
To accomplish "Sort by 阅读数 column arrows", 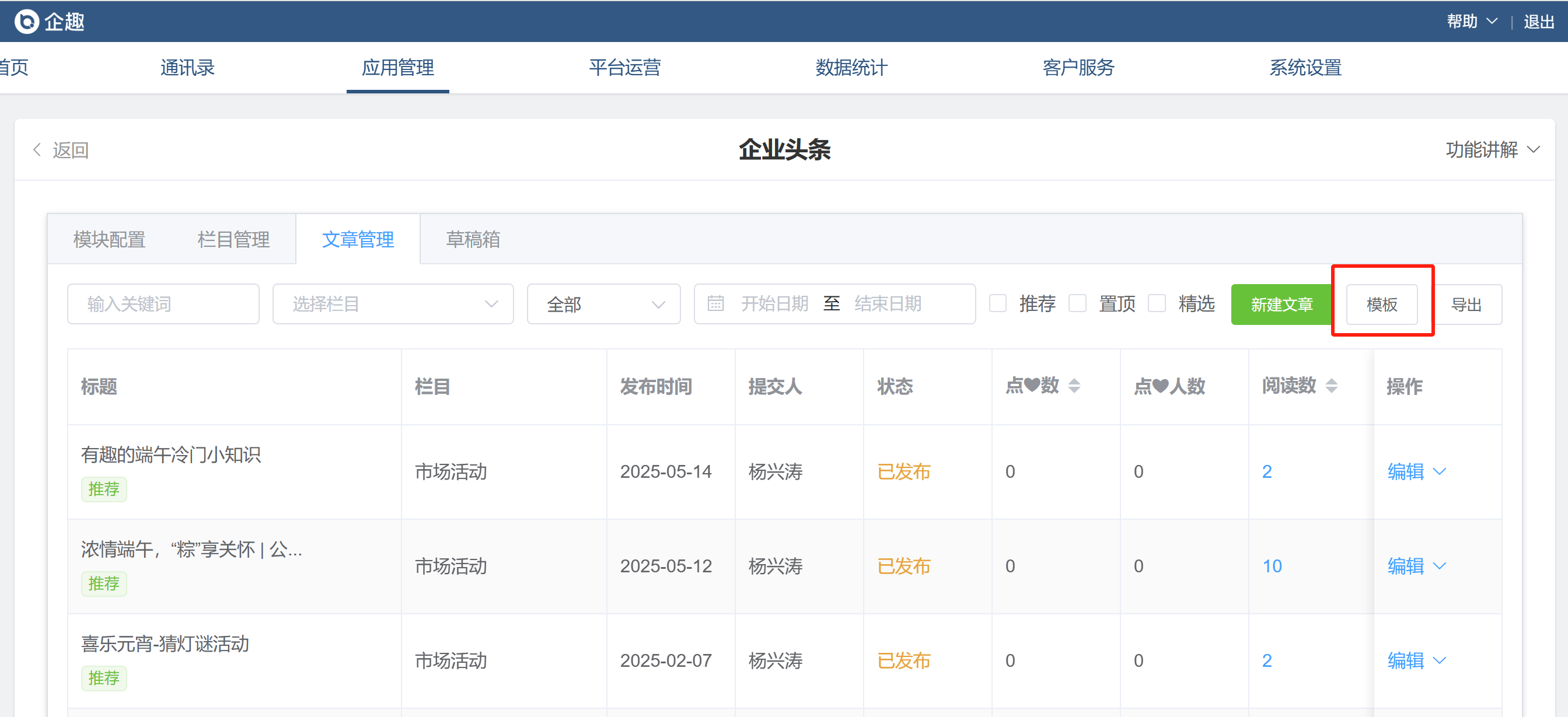I will click(x=1331, y=385).
